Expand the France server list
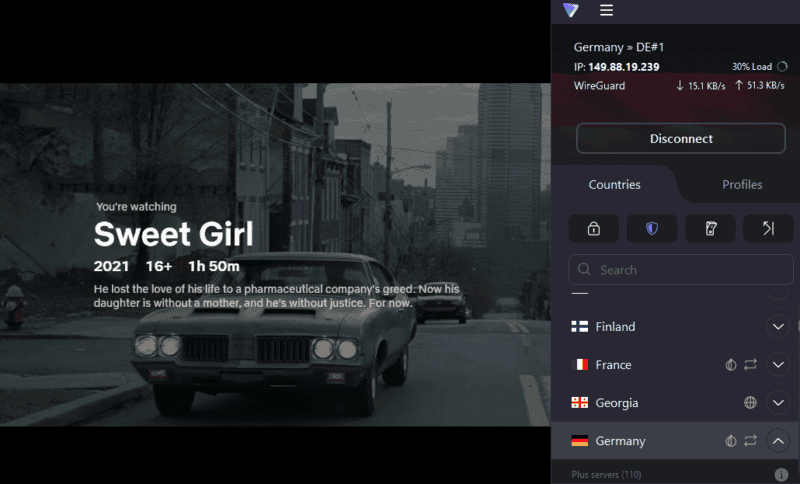 [778, 365]
